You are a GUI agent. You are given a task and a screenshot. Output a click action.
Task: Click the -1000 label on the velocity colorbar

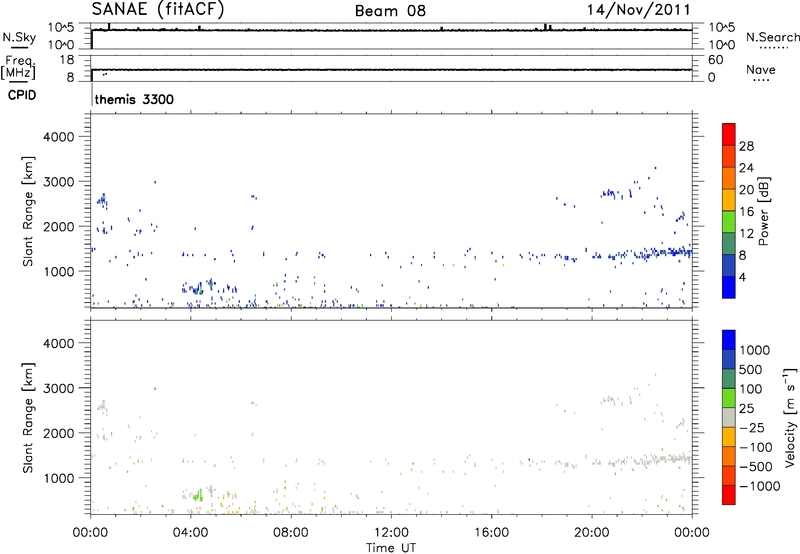click(760, 486)
